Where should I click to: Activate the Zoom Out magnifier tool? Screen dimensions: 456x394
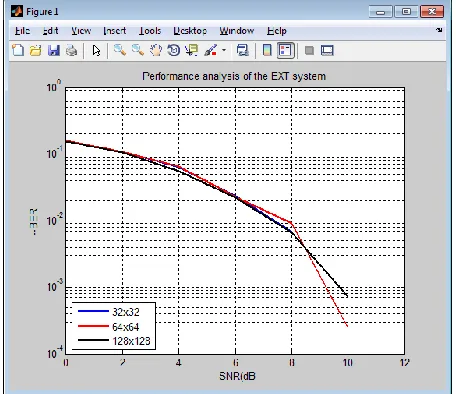pos(138,50)
